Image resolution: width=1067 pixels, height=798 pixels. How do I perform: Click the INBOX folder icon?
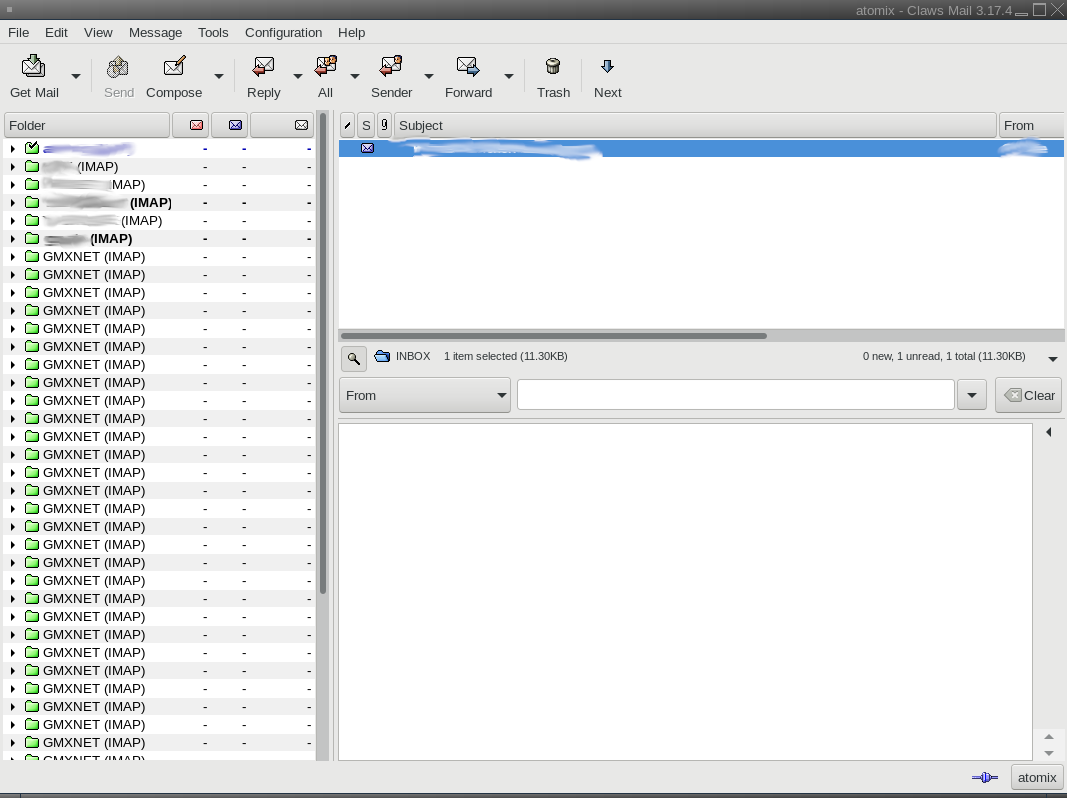382,356
